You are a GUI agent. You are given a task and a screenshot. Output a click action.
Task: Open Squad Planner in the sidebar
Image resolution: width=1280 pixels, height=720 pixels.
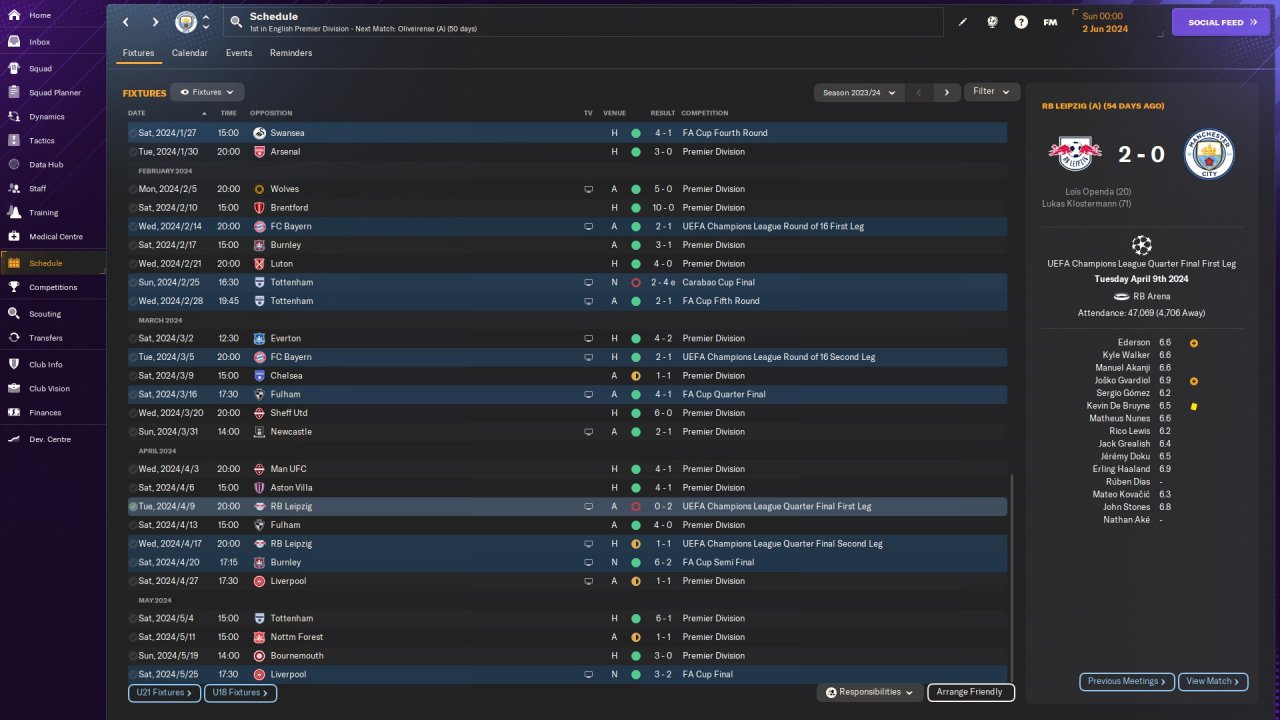click(x=53, y=93)
